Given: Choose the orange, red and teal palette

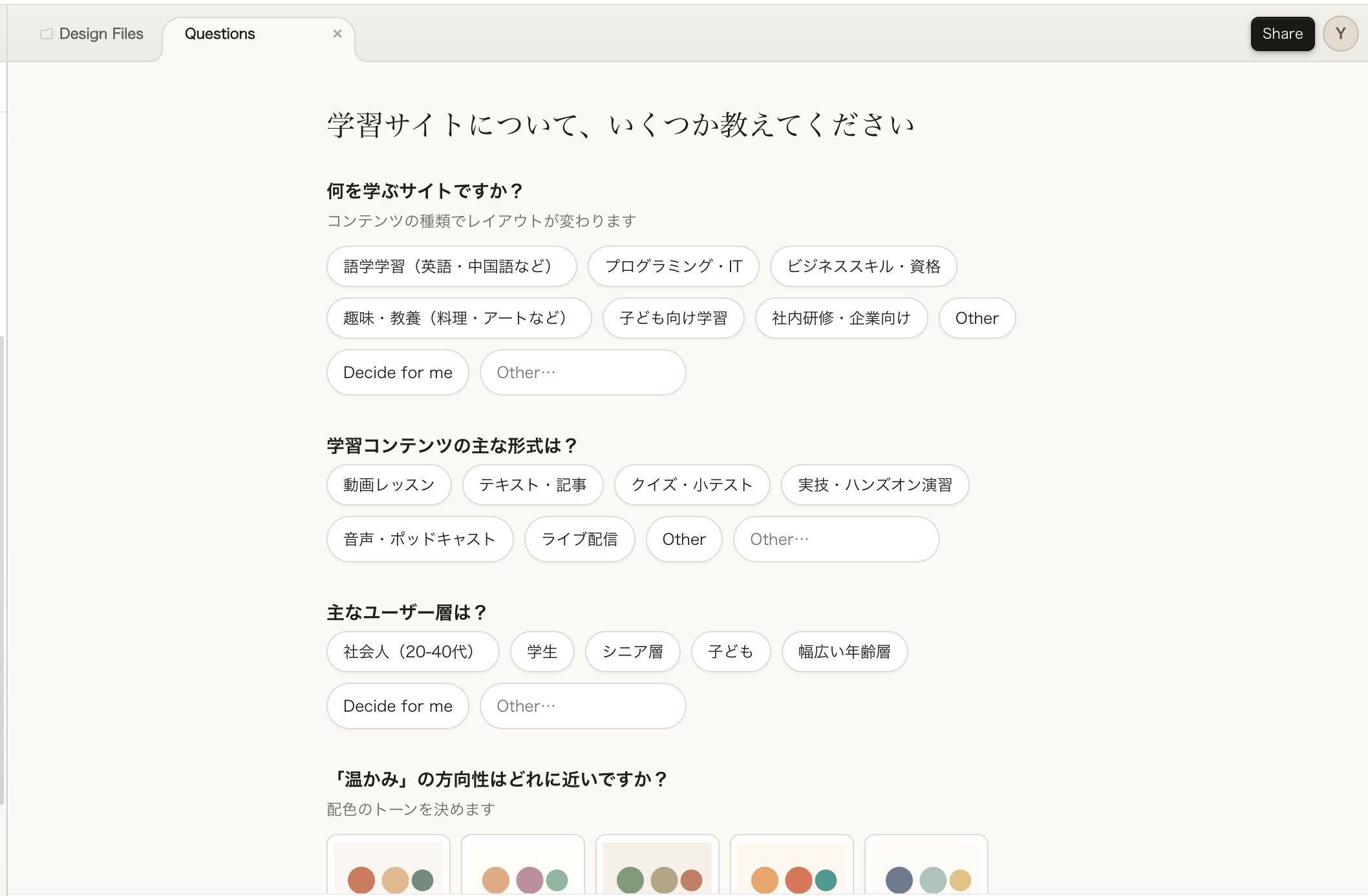Looking at the screenshot, I should 791,866.
